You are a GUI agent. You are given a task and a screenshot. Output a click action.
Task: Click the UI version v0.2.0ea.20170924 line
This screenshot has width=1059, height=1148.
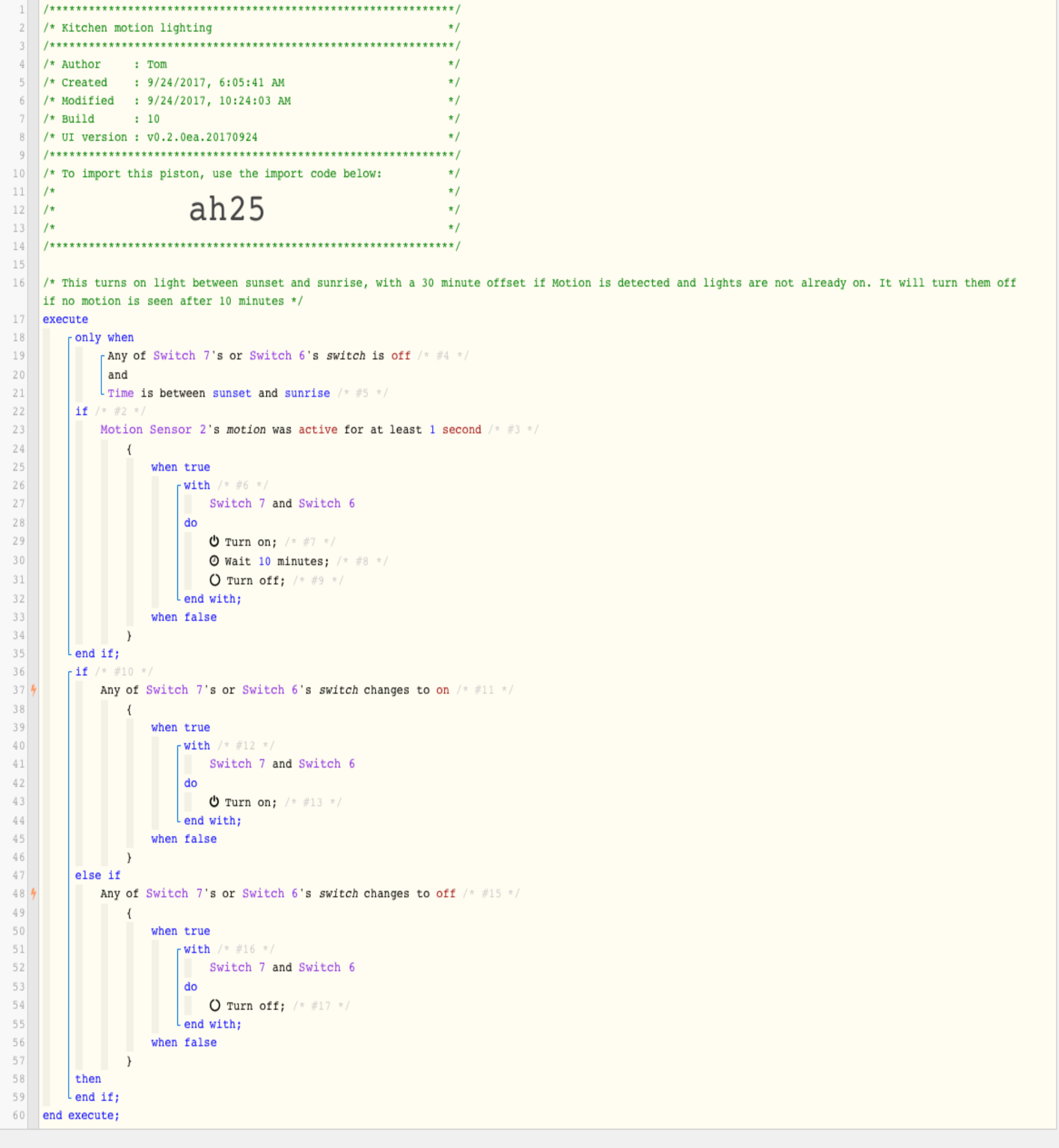(x=251, y=138)
